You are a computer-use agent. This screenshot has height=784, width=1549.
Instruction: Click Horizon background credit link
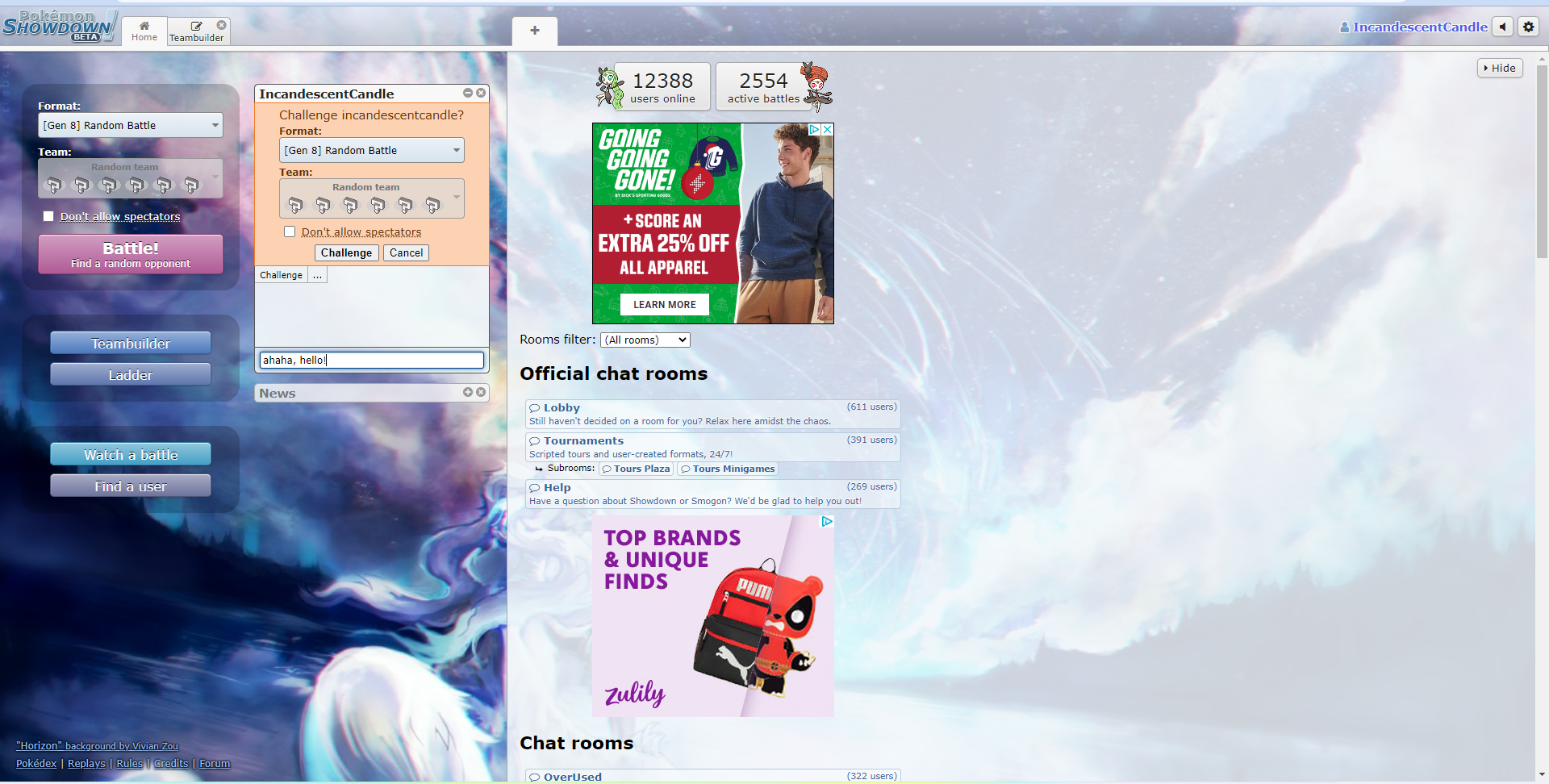point(97,746)
